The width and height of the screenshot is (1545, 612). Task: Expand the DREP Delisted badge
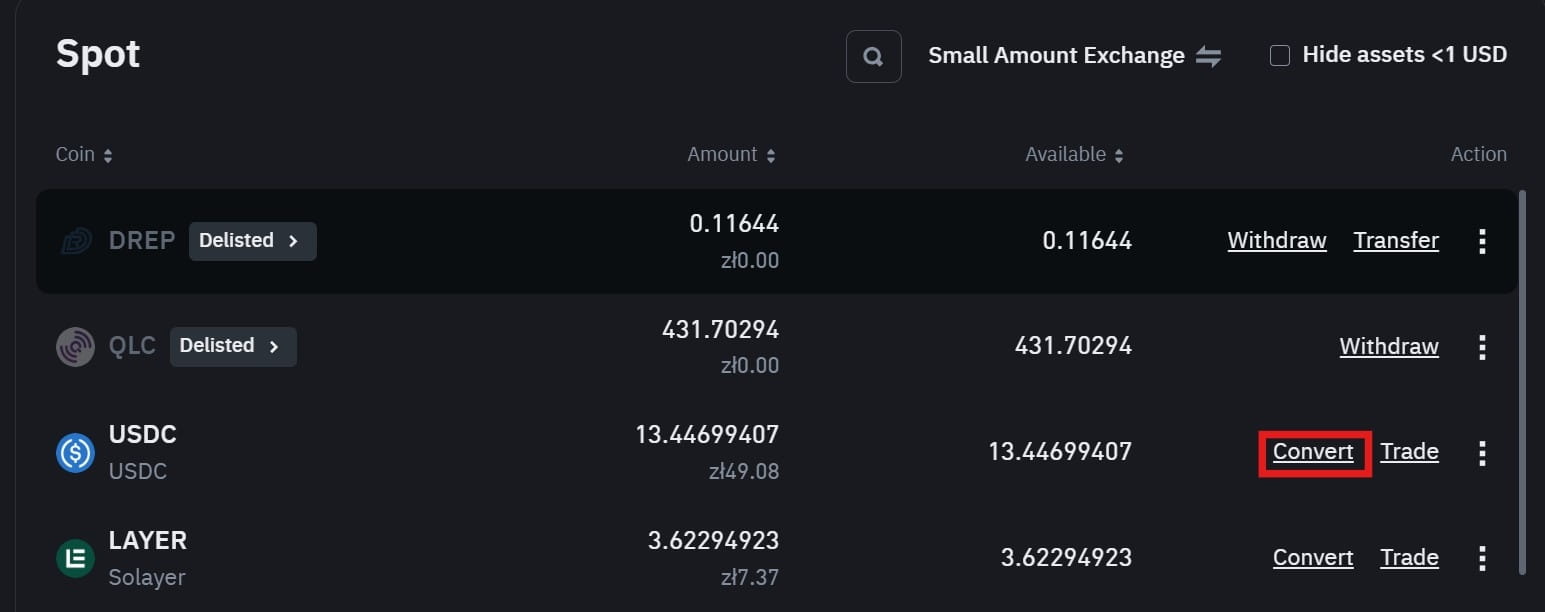[x=252, y=241]
